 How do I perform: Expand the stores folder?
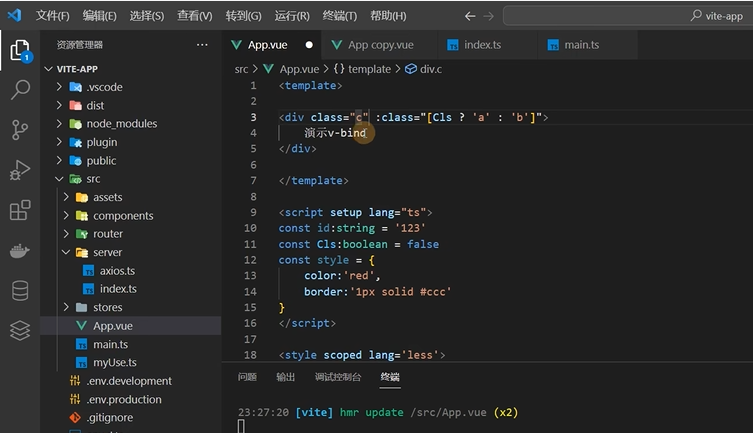[66, 307]
